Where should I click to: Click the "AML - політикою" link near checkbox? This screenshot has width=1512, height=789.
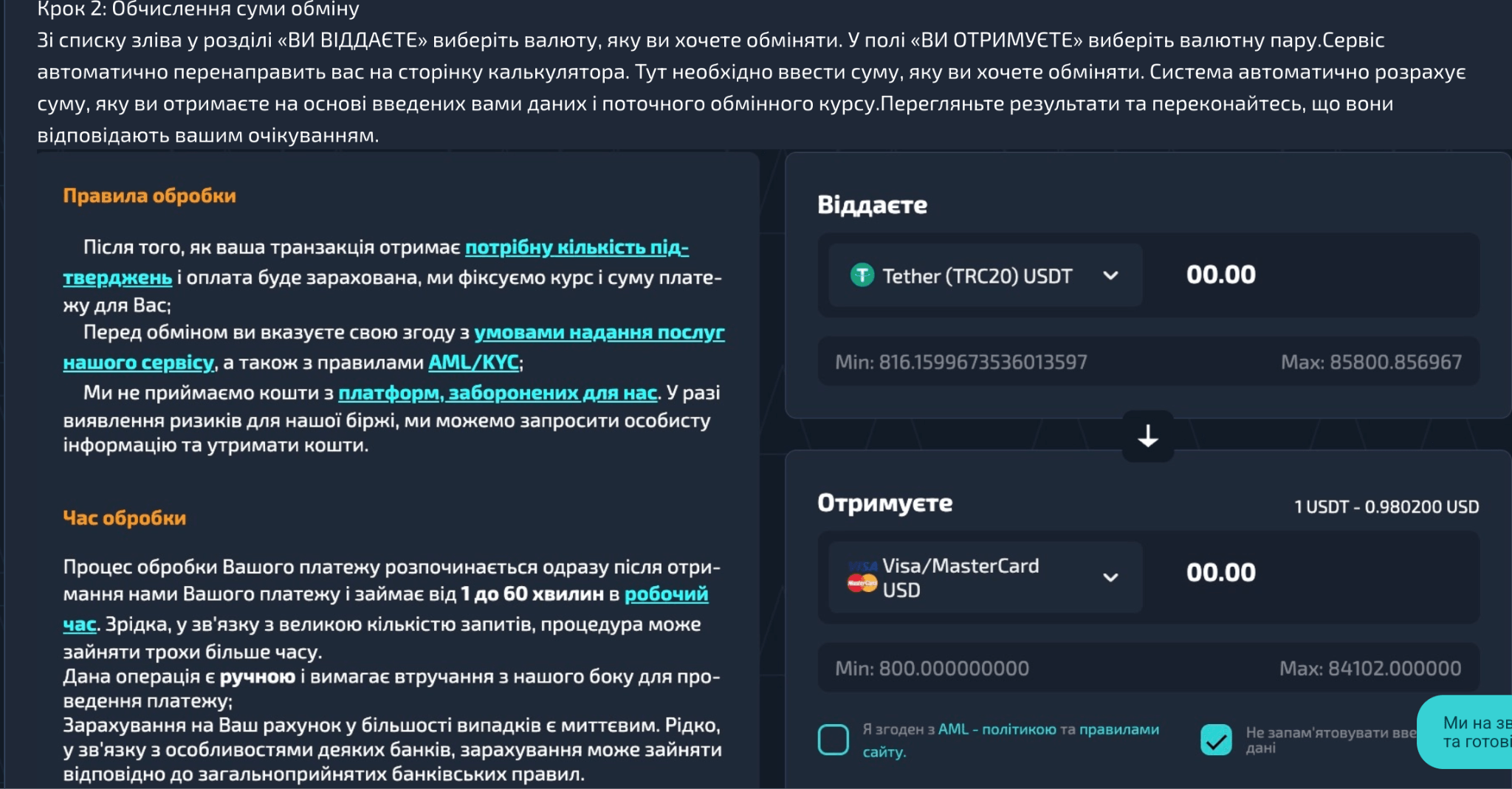point(997,729)
